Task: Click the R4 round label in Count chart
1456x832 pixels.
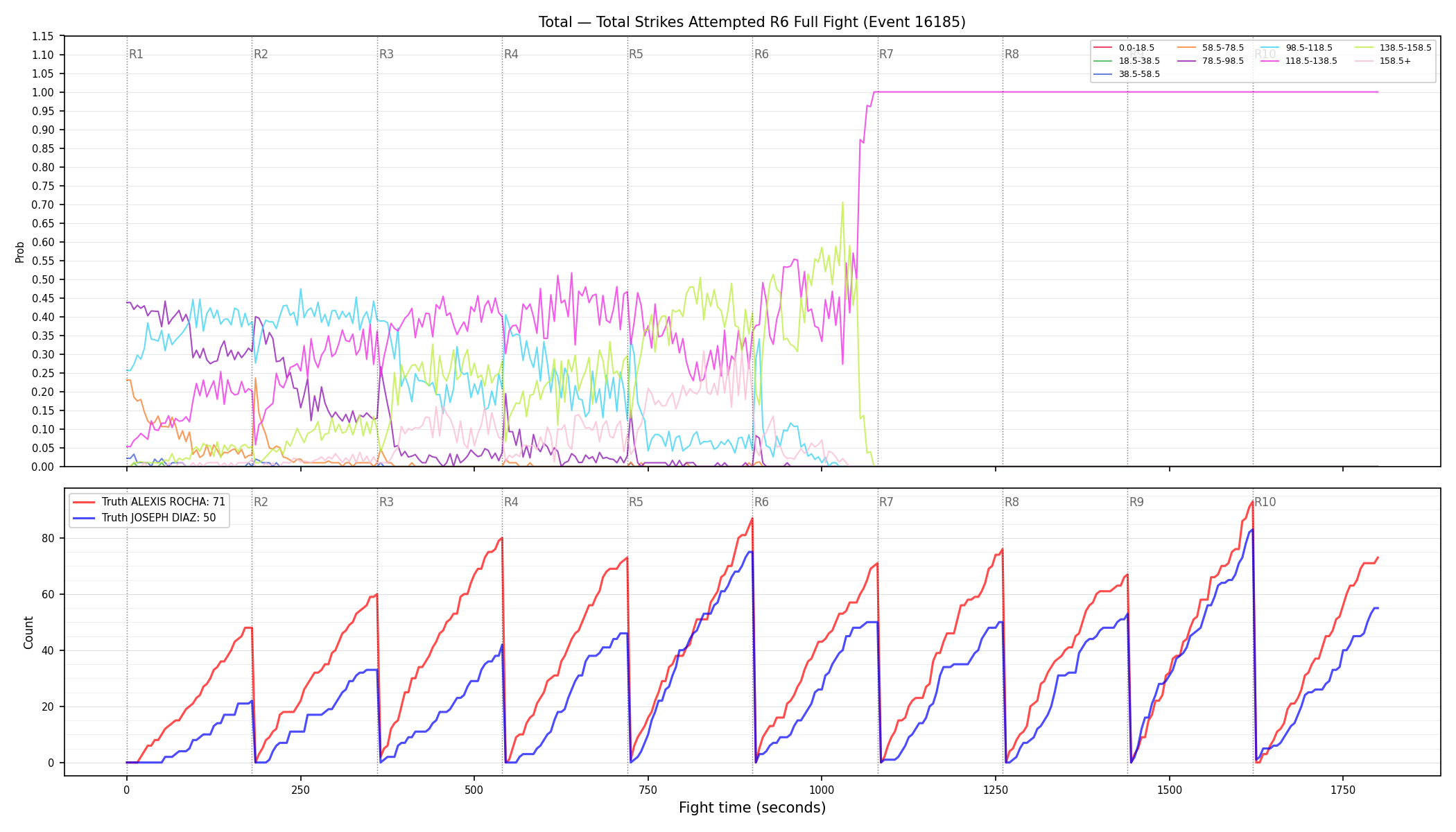Action: (x=511, y=502)
